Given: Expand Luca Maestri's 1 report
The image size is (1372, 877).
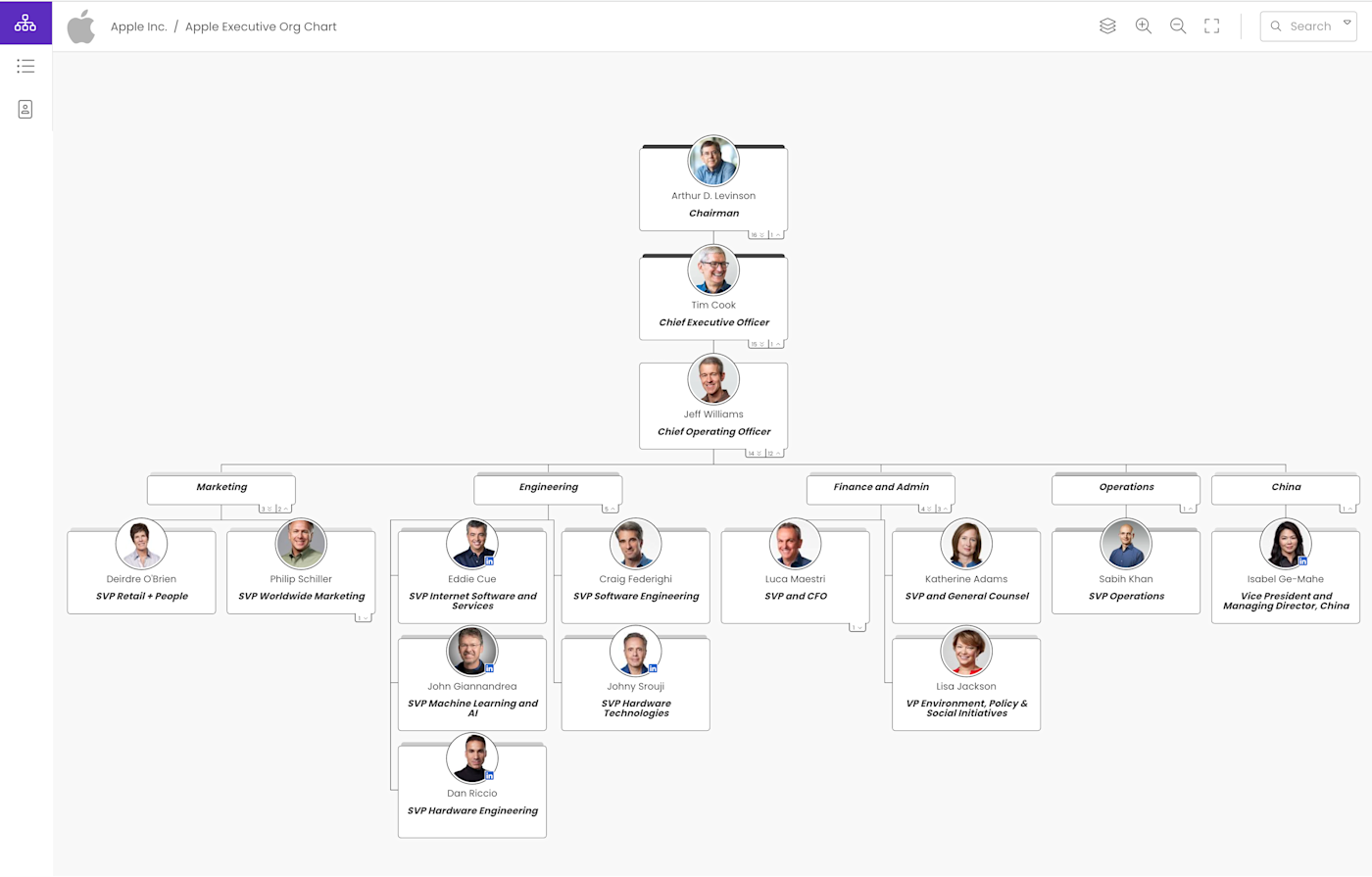Looking at the screenshot, I should pos(857,627).
